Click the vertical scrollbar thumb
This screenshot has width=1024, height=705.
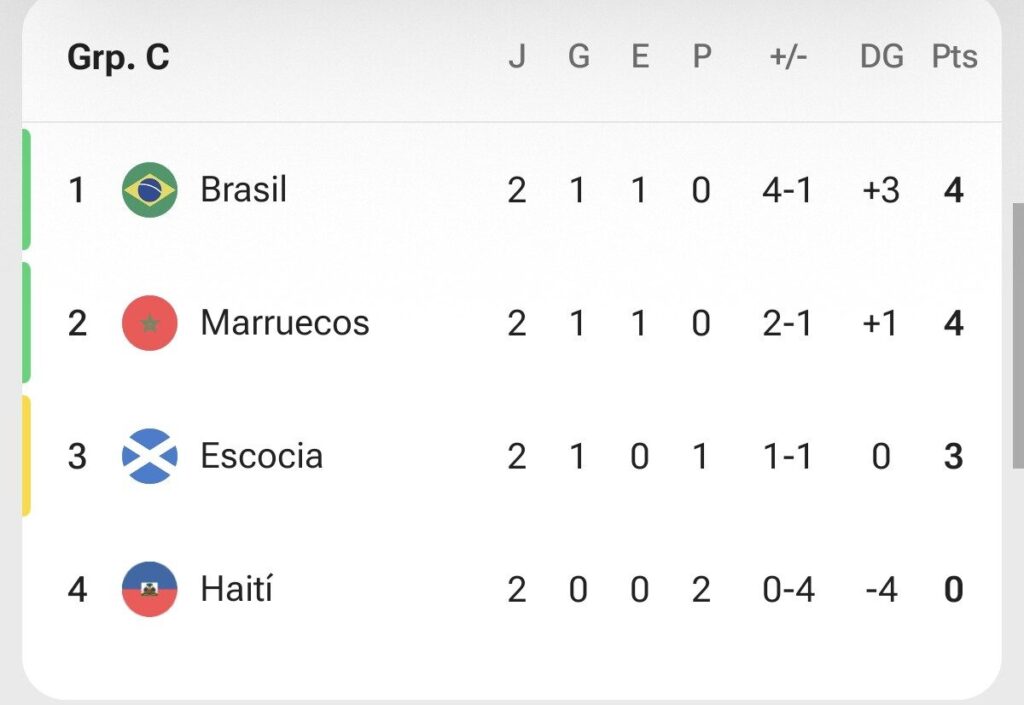click(1018, 336)
